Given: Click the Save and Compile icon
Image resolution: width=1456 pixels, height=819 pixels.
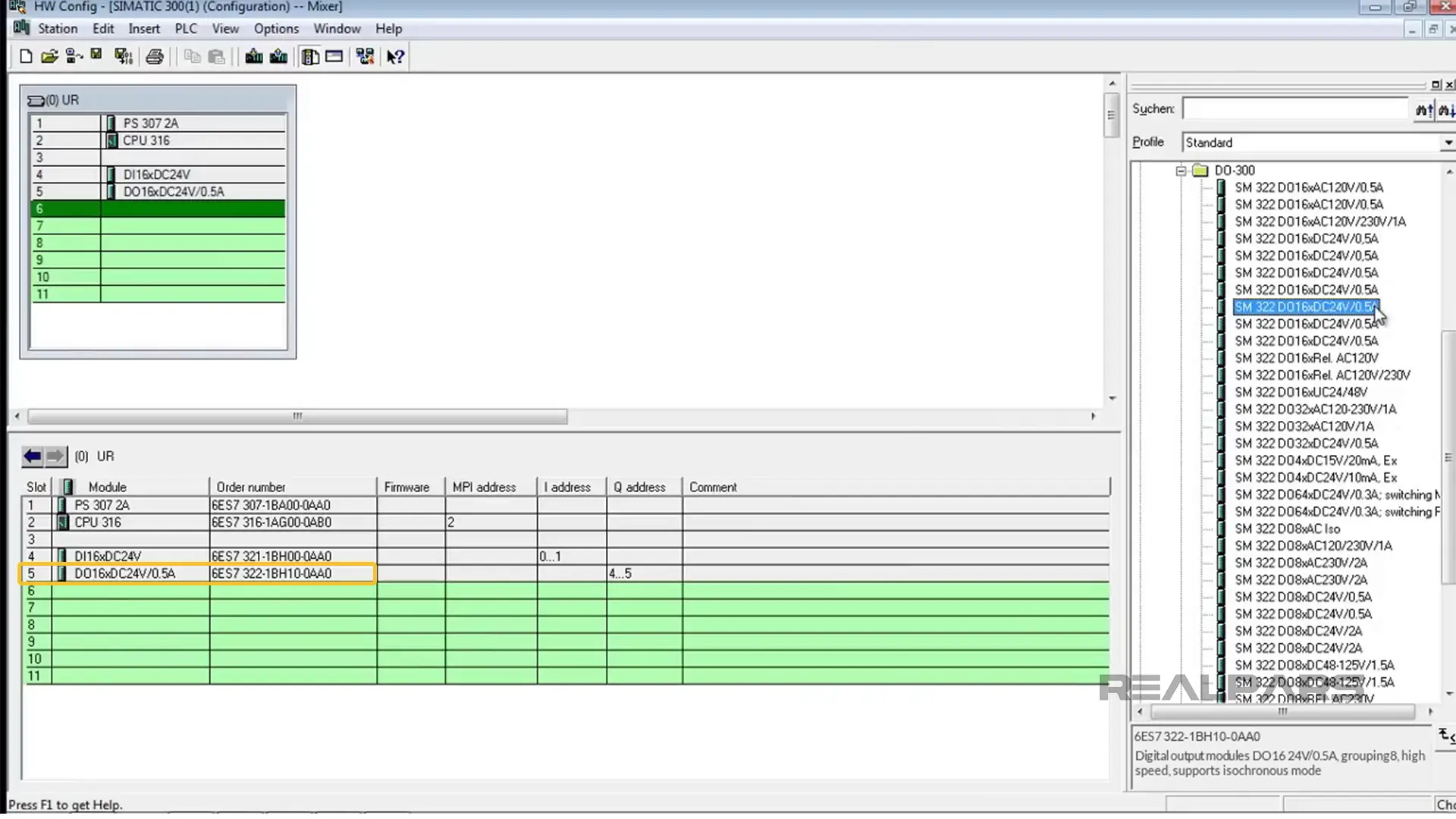Looking at the screenshot, I should coord(123,56).
